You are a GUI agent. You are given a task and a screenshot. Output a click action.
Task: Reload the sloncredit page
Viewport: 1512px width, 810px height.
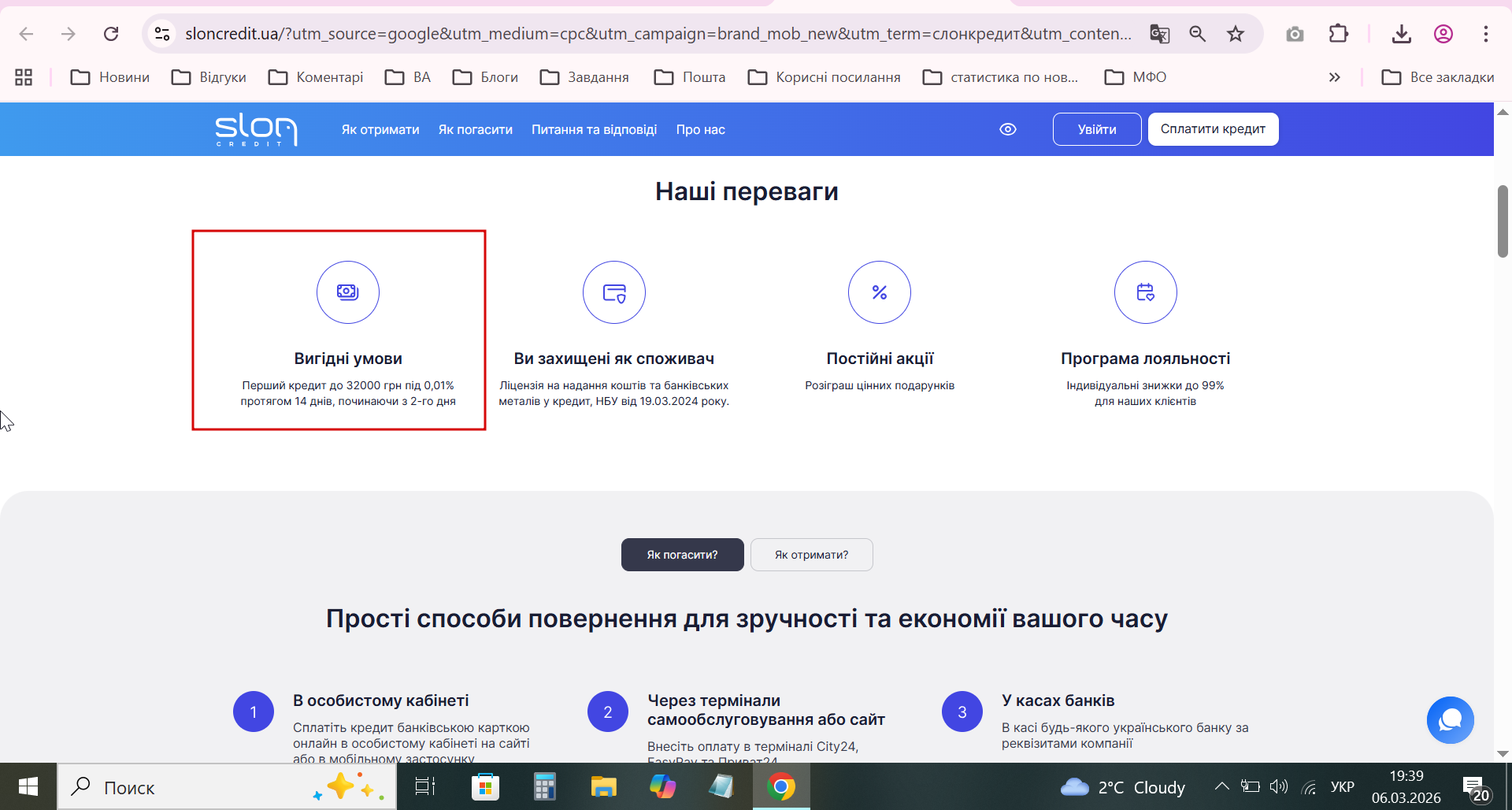coord(111,34)
